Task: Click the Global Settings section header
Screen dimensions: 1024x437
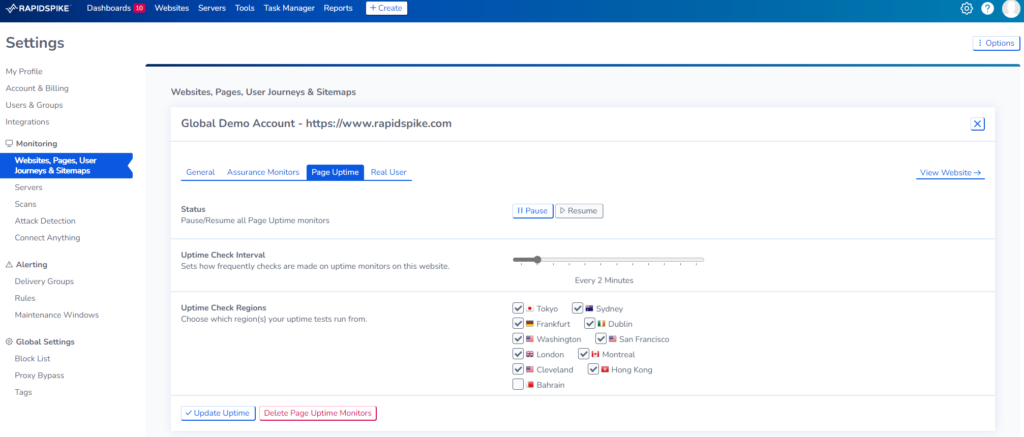Action: (x=40, y=342)
